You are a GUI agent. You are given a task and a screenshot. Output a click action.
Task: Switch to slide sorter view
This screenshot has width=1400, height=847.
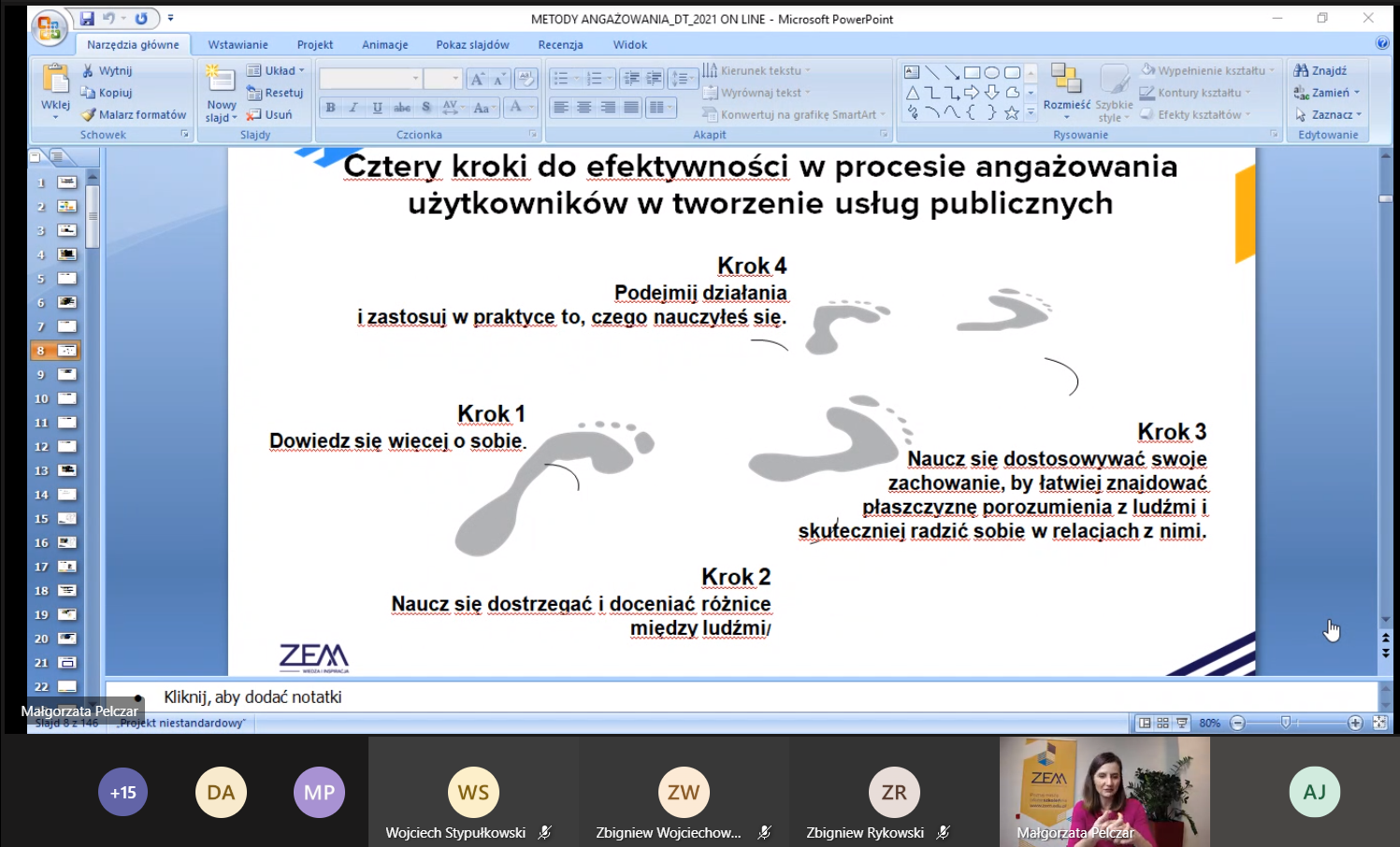[1163, 723]
